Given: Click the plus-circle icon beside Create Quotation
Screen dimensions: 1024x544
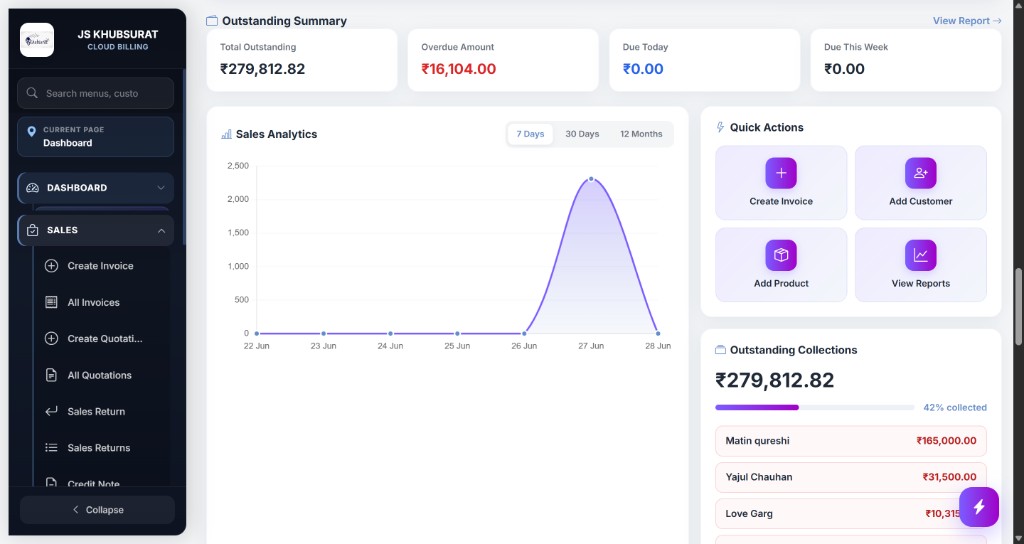Looking at the screenshot, I should pyautogui.click(x=51, y=338).
